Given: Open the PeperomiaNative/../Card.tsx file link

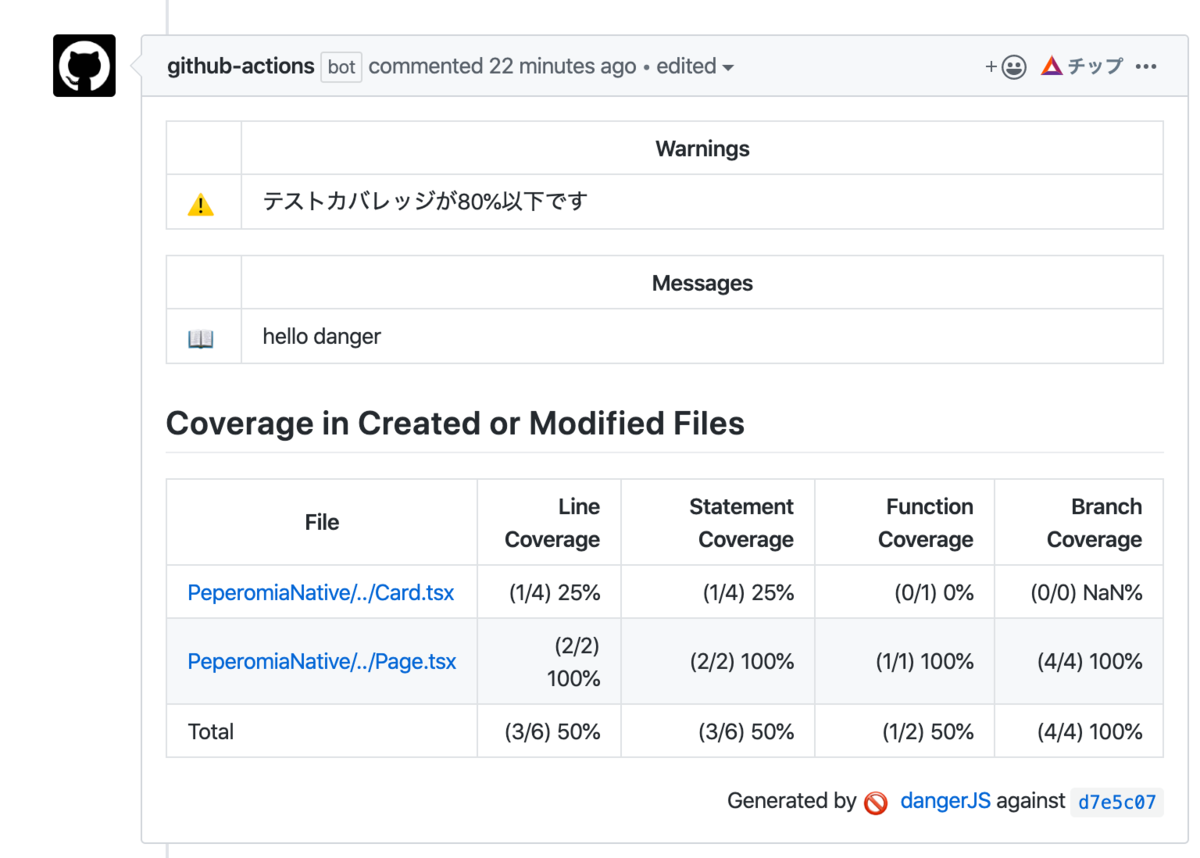Looking at the screenshot, I should coord(321,592).
